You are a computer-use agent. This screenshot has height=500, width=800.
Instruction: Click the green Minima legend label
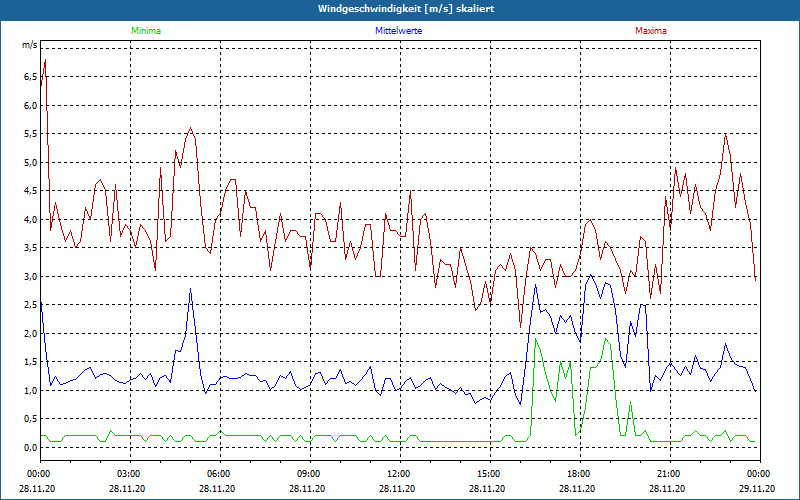(146, 31)
